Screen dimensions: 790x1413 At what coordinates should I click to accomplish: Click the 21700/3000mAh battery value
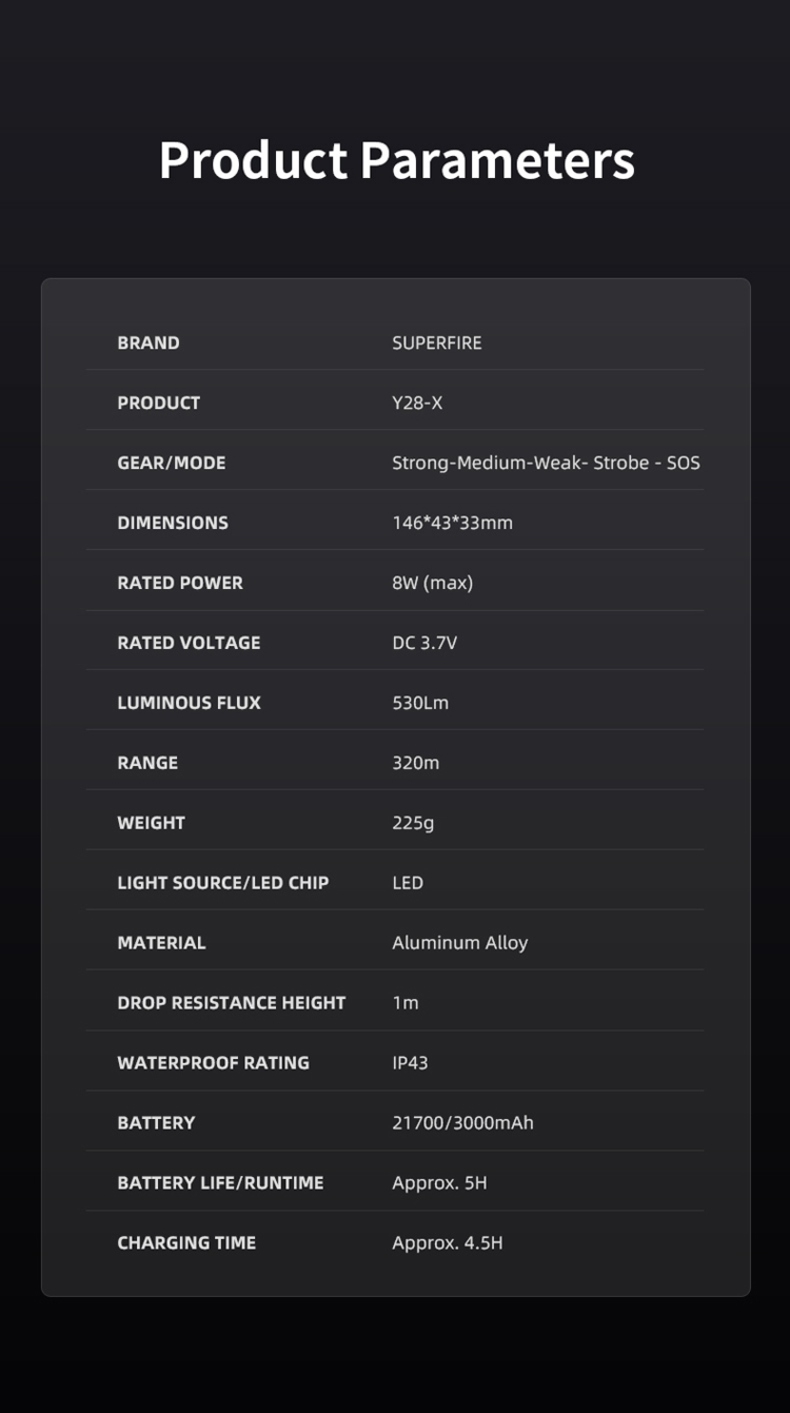462,1123
